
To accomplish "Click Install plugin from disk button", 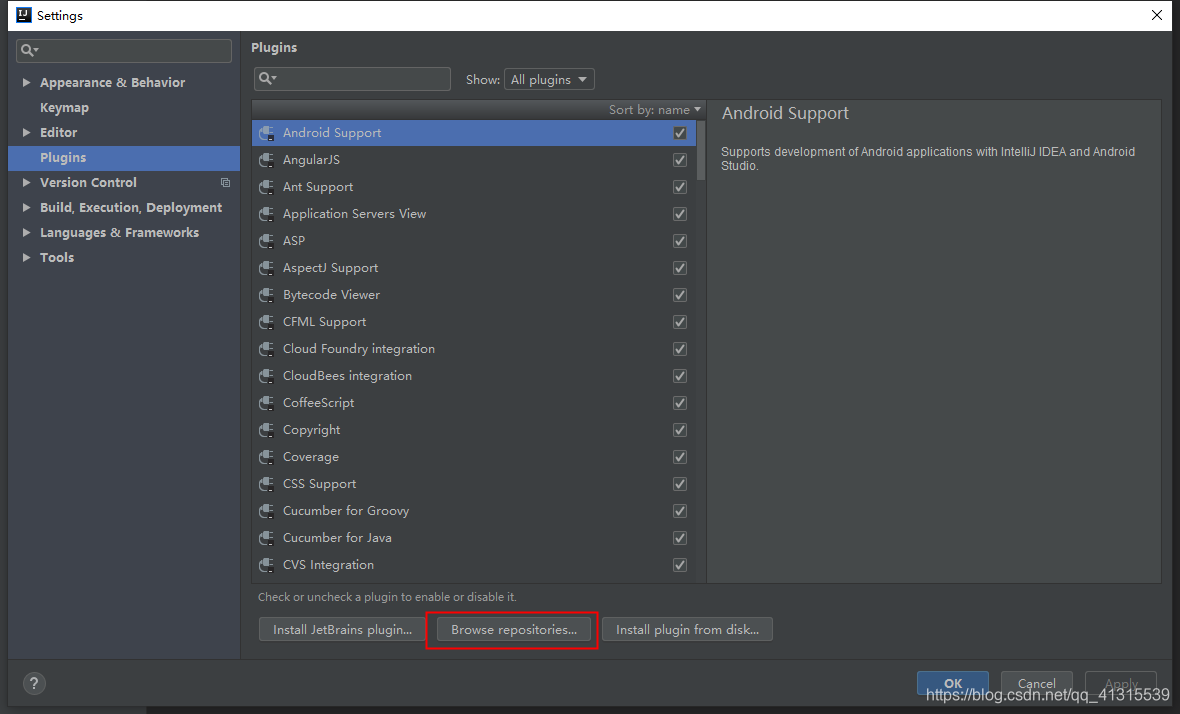I will click(x=687, y=630).
